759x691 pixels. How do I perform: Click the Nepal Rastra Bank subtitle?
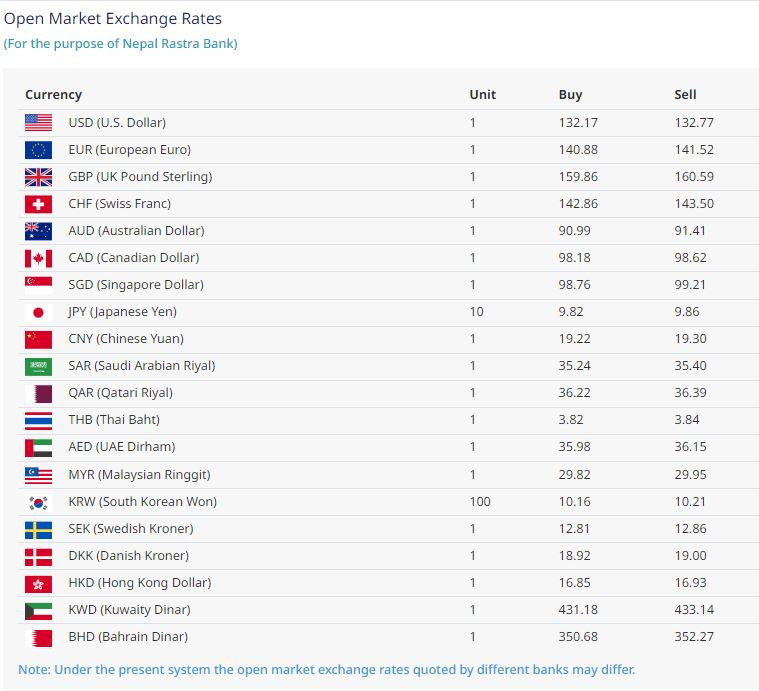click(121, 44)
